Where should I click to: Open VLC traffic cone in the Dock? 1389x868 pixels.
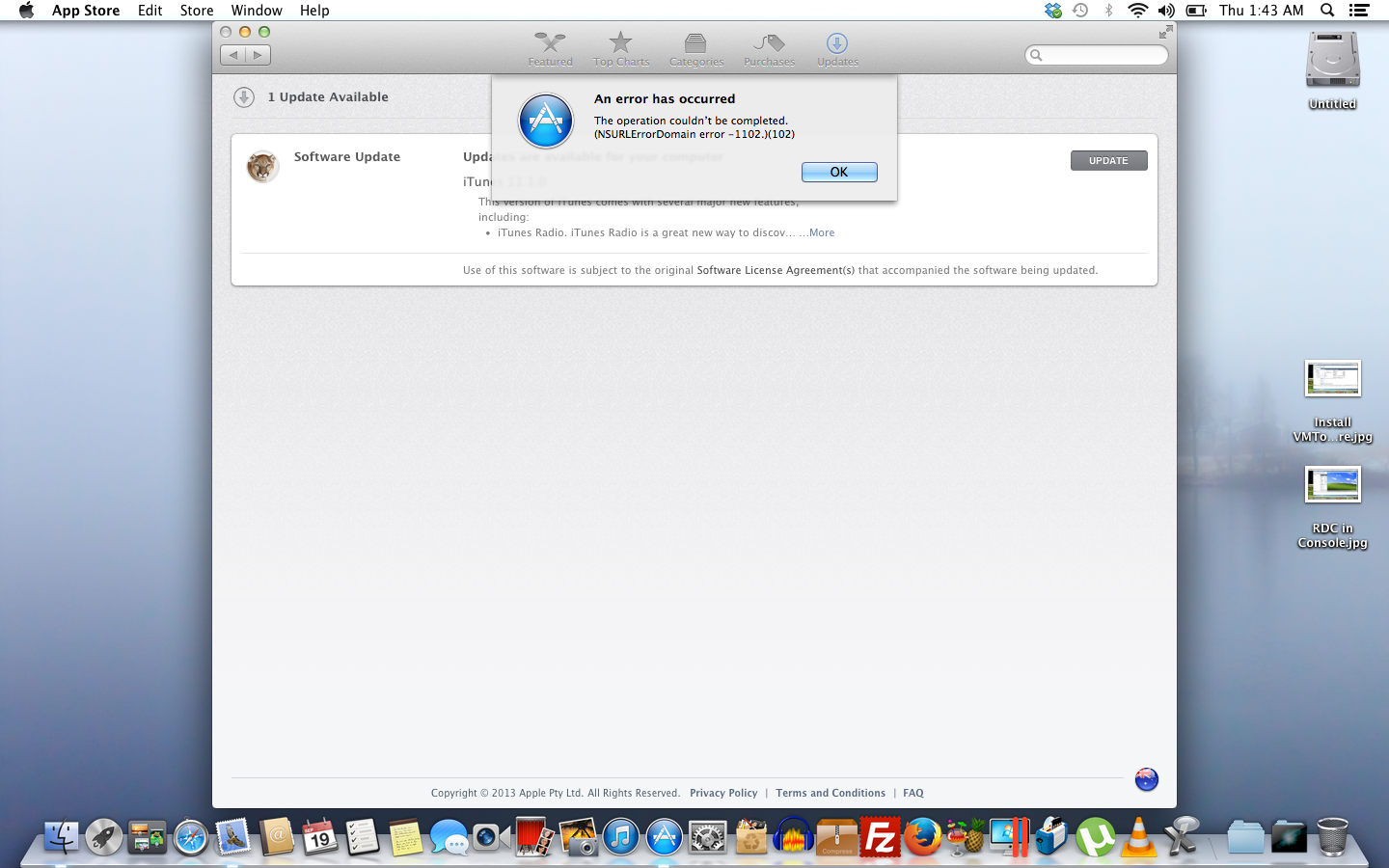1138,837
